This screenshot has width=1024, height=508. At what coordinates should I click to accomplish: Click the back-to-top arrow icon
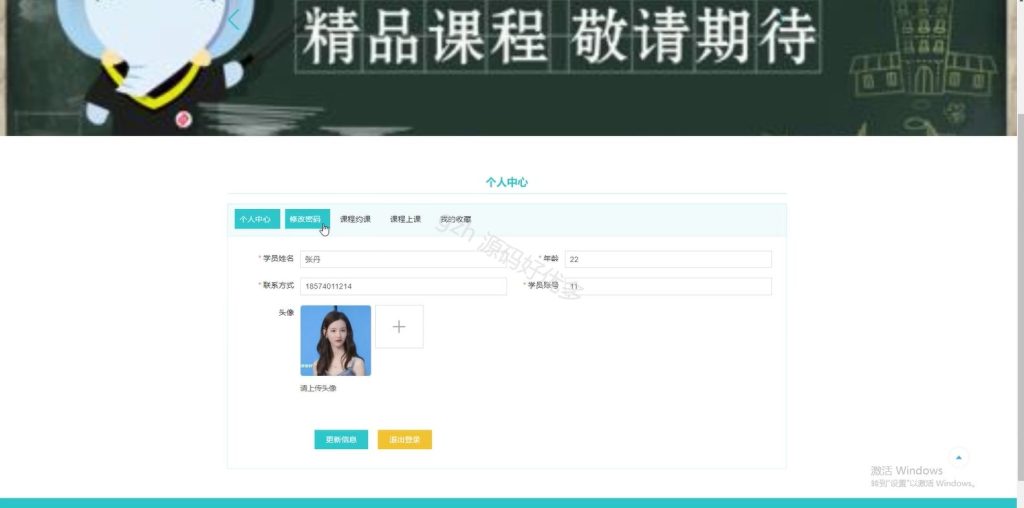959,458
